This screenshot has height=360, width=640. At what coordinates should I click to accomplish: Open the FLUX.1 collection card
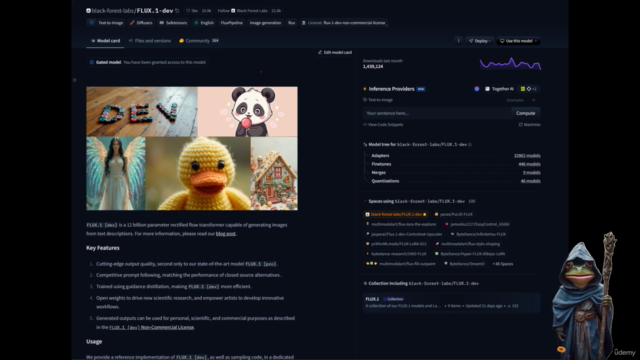[451, 302]
